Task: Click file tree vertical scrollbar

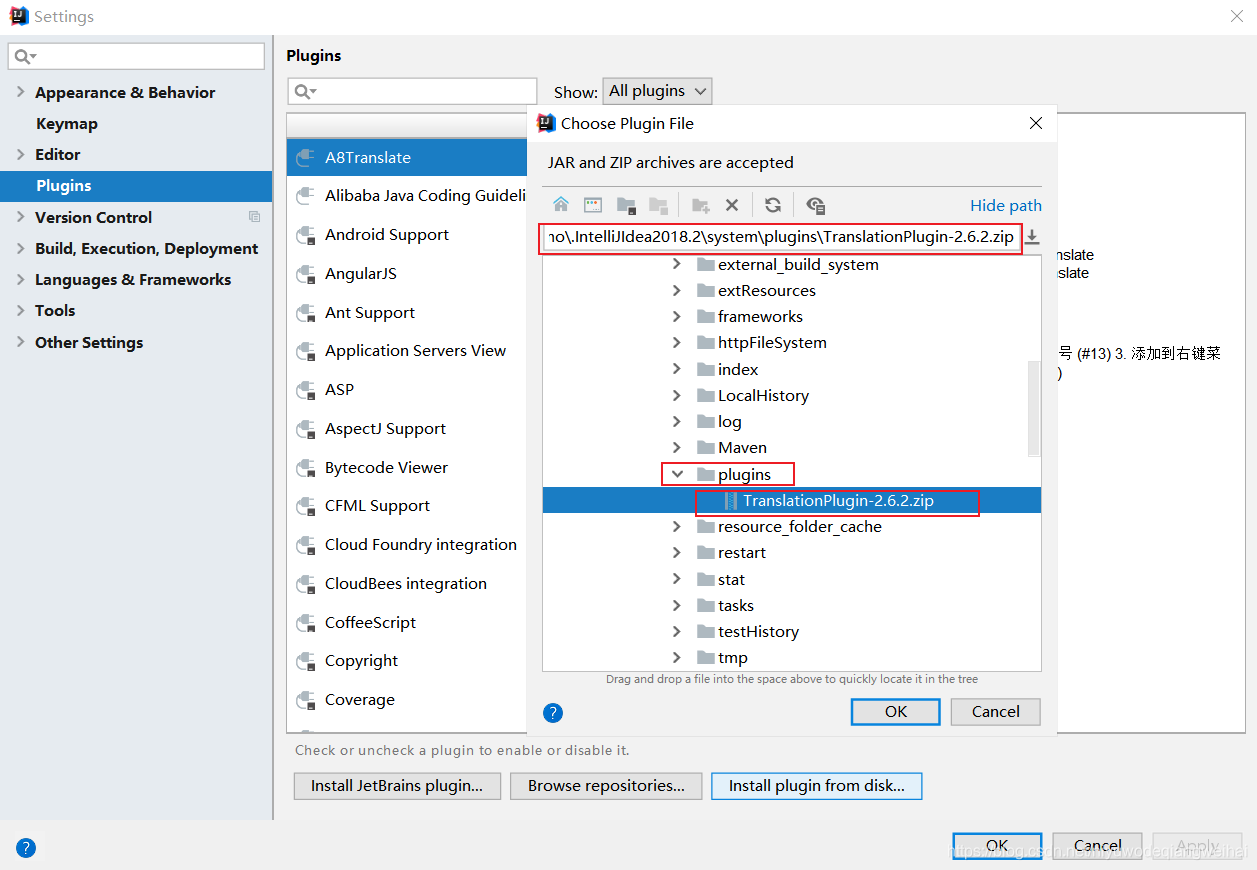Action: tap(1034, 410)
